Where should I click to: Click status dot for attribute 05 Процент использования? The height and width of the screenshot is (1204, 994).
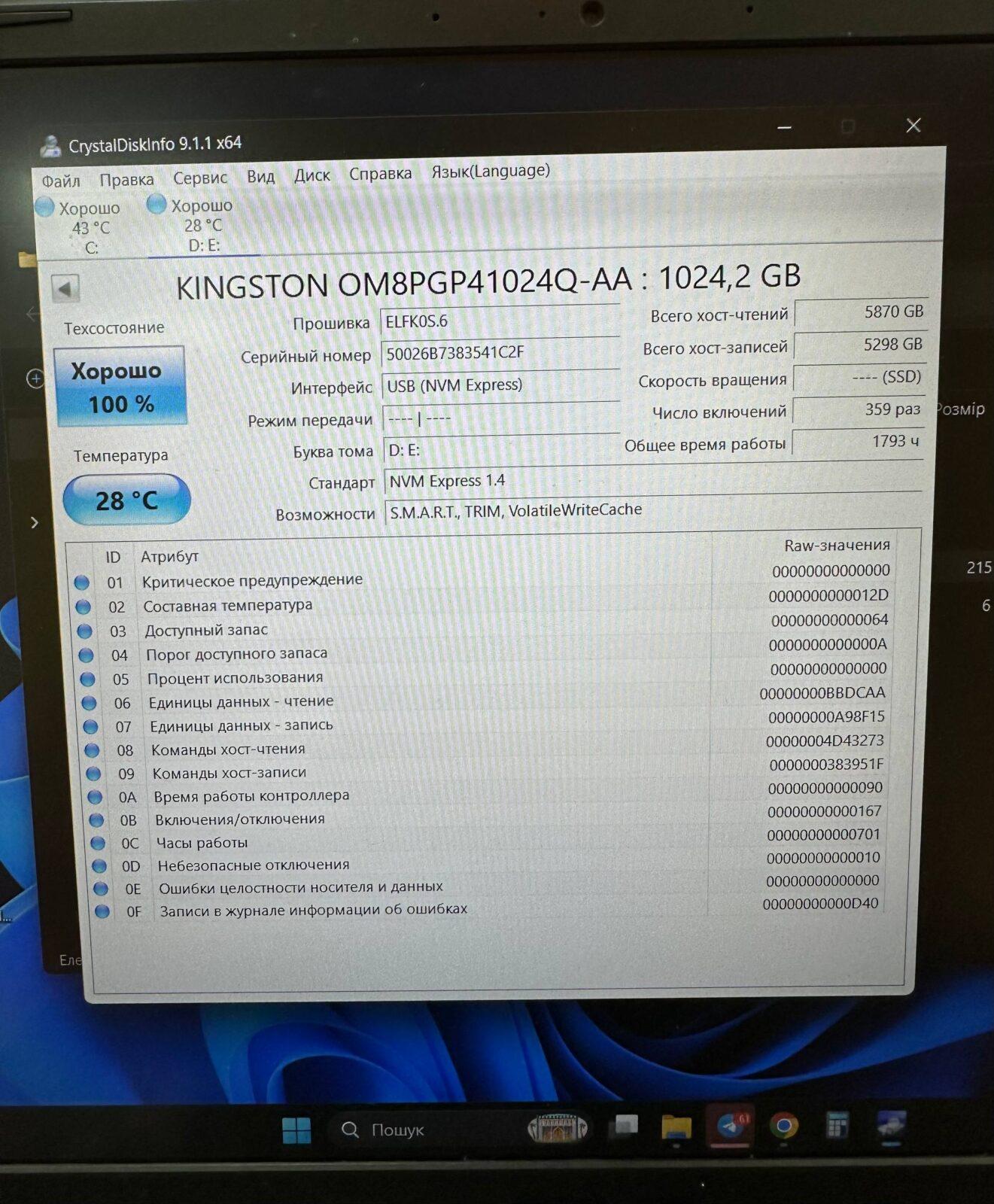88,679
